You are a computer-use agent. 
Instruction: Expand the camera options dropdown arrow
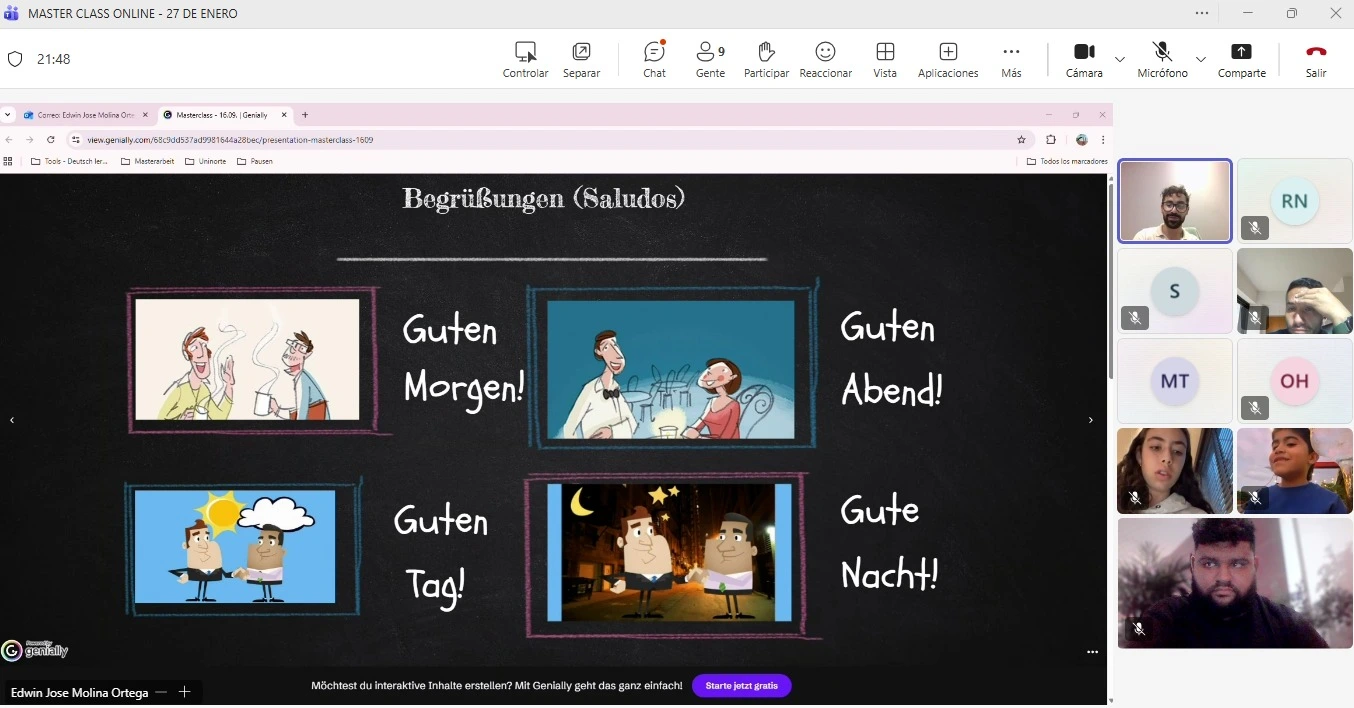(x=1120, y=59)
